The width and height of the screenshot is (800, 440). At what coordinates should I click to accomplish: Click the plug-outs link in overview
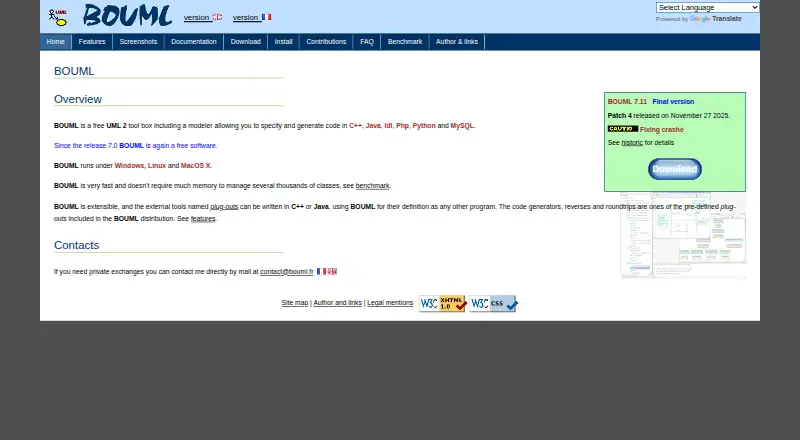224,207
